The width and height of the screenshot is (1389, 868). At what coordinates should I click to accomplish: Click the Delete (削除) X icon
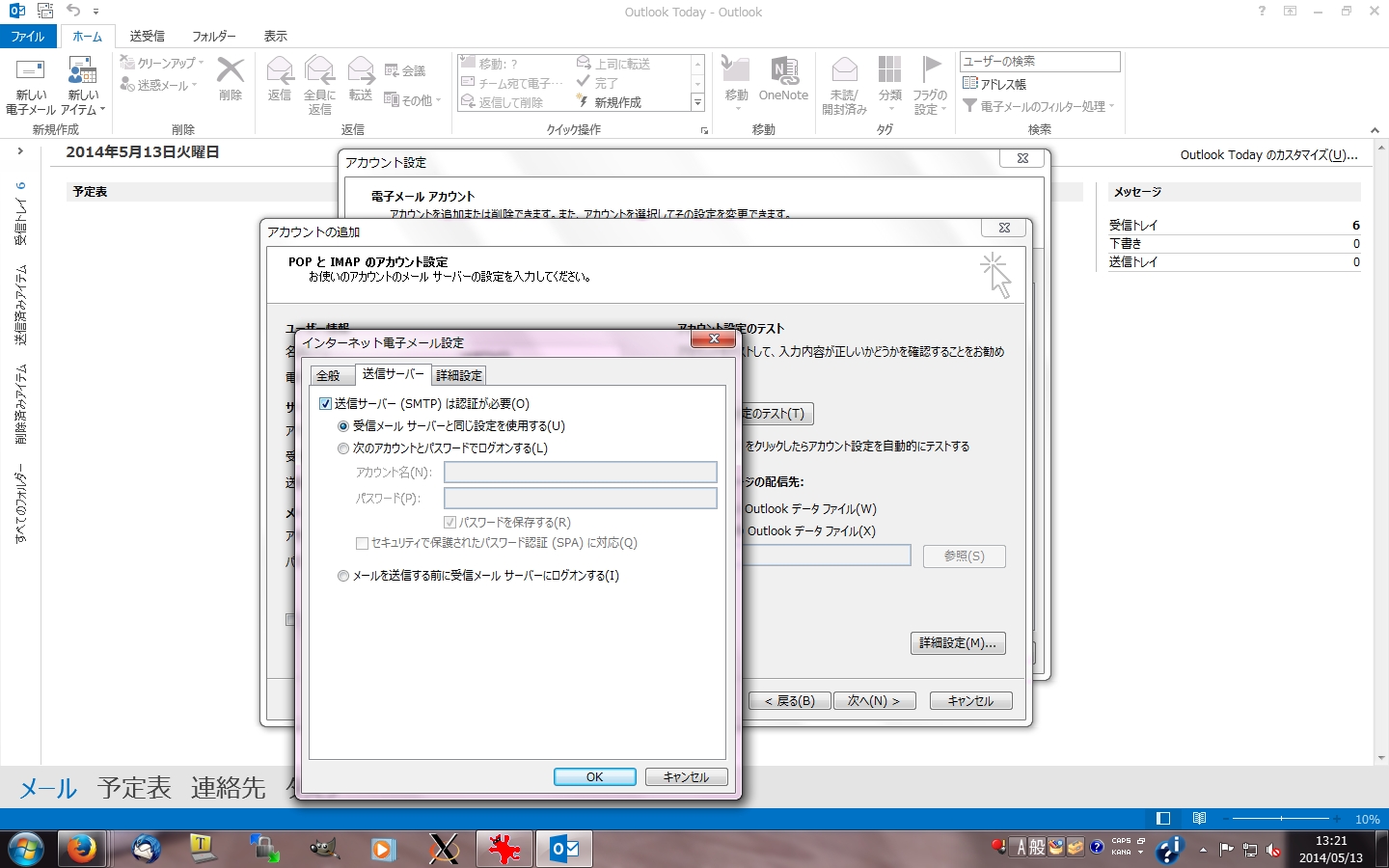pyautogui.click(x=231, y=71)
